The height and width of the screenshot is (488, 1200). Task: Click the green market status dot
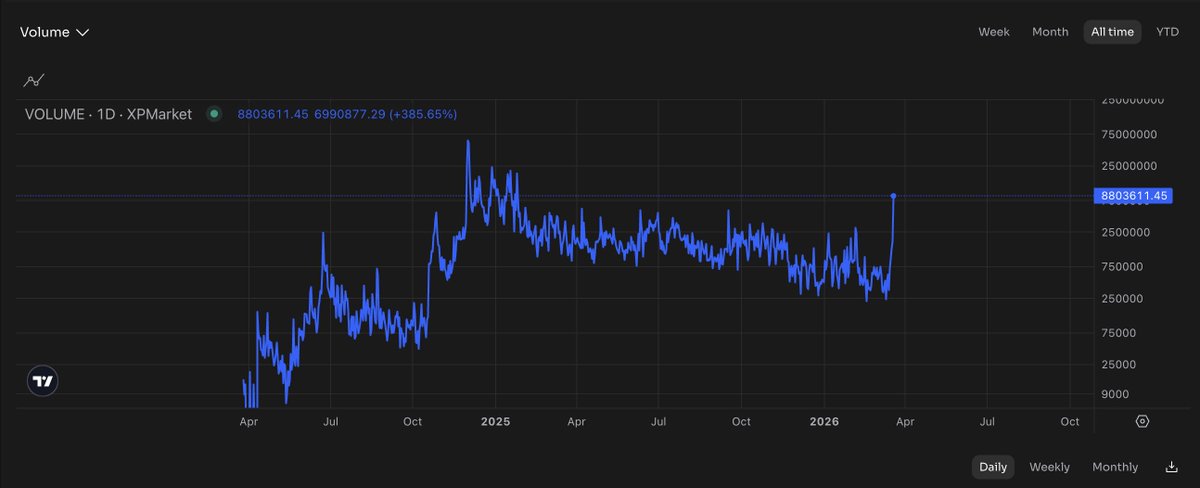coord(213,114)
